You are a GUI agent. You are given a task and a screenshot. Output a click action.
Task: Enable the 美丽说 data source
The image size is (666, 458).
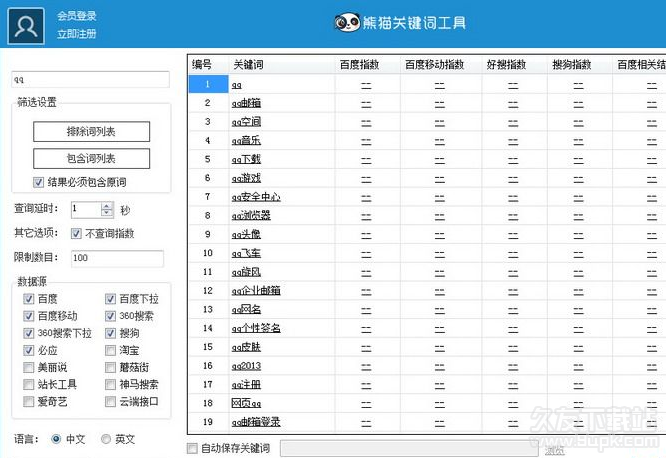28,368
